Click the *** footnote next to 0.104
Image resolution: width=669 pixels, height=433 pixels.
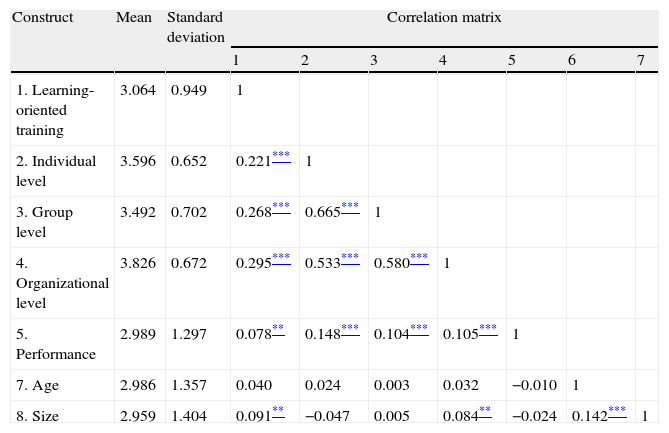pos(419,327)
